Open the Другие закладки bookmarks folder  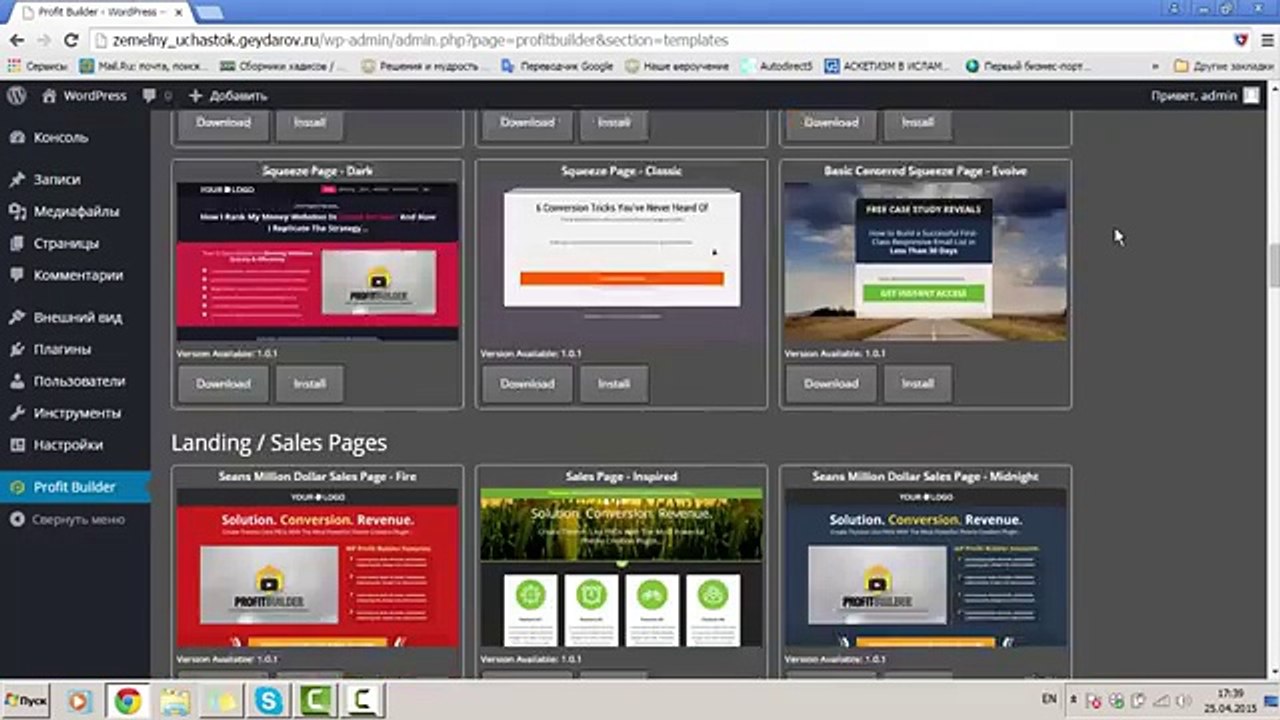click(x=1225, y=66)
